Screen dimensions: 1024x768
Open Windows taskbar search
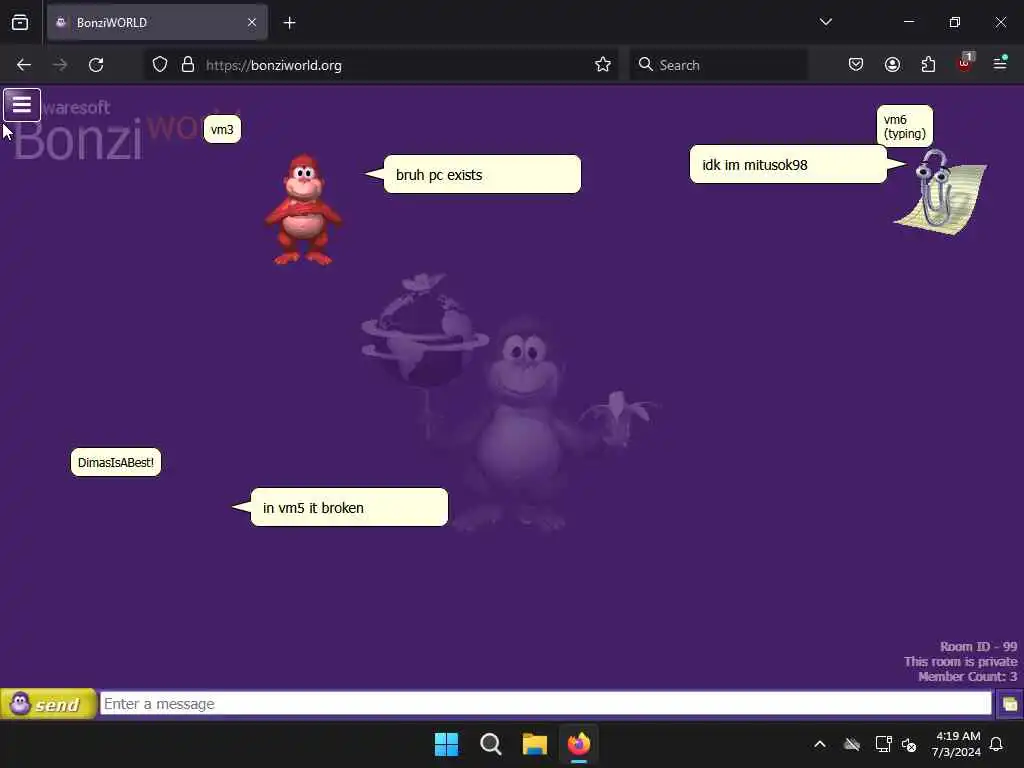(x=490, y=744)
